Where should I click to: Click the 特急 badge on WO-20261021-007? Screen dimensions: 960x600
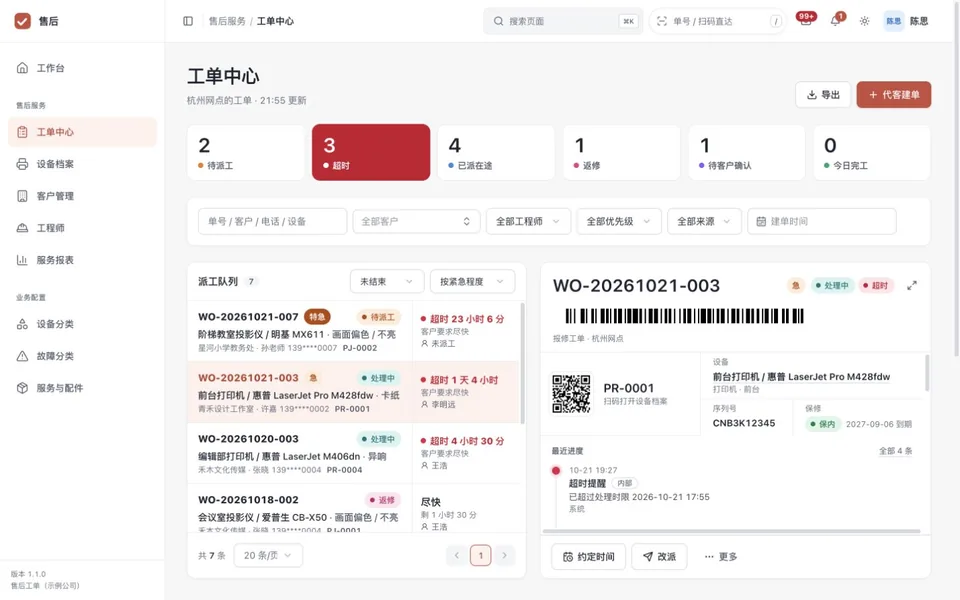click(x=317, y=317)
